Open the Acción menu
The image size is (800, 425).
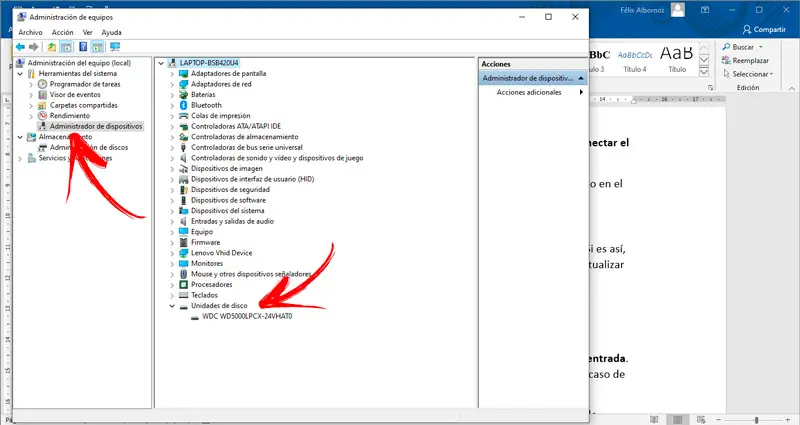(63, 32)
